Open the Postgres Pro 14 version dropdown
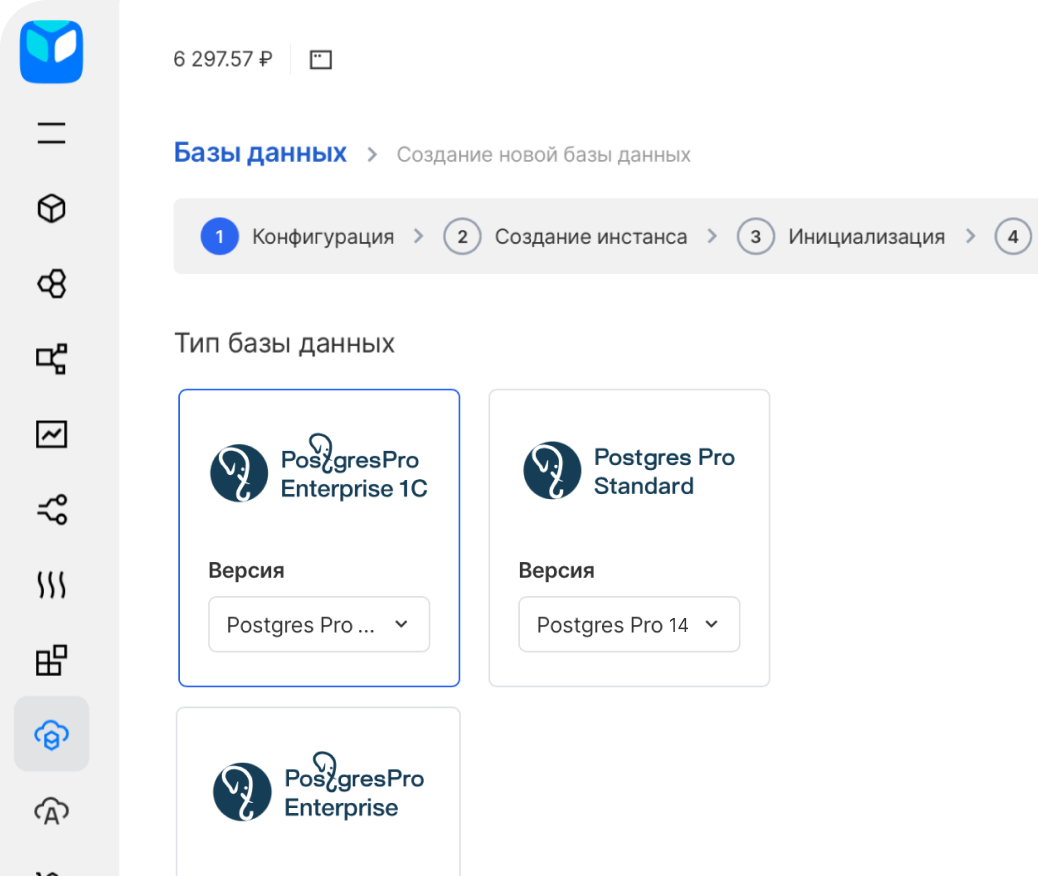Viewport: 1038px width, 876px height. [x=629, y=624]
